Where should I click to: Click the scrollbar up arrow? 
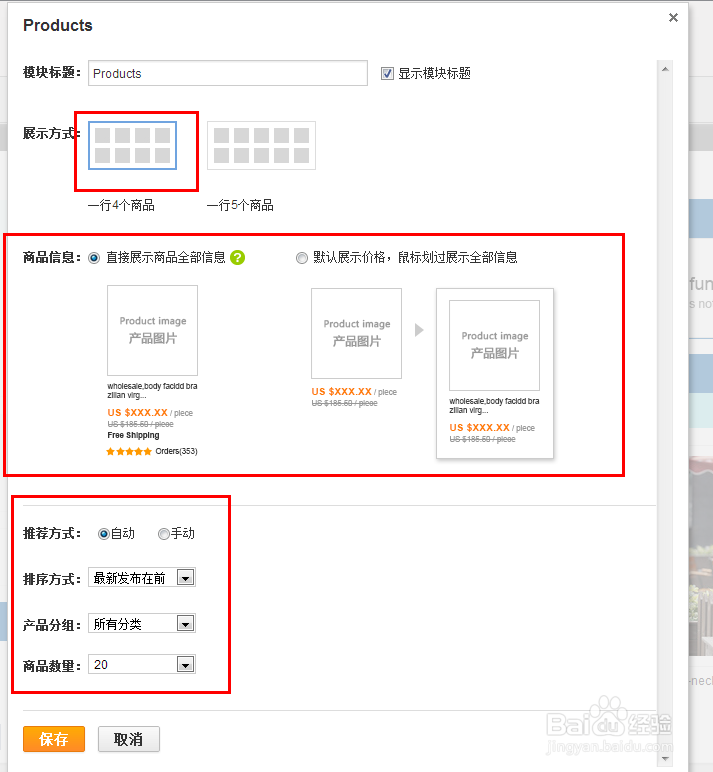pyautogui.click(x=665, y=69)
